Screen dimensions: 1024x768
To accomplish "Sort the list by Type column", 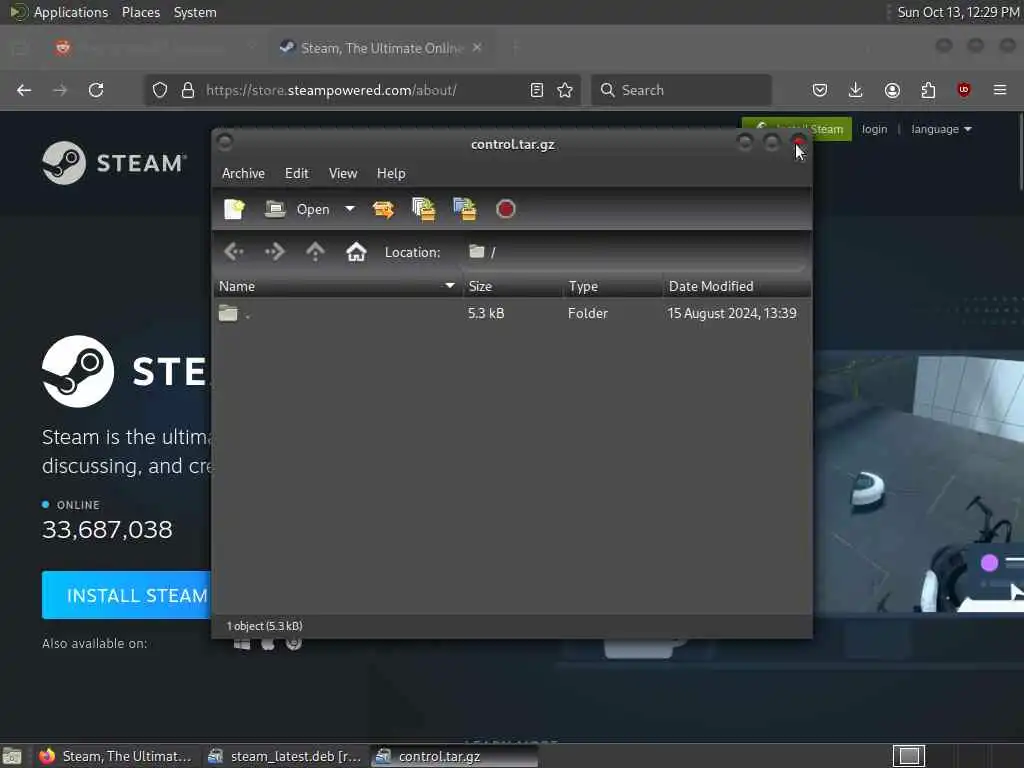I will (613, 286).
